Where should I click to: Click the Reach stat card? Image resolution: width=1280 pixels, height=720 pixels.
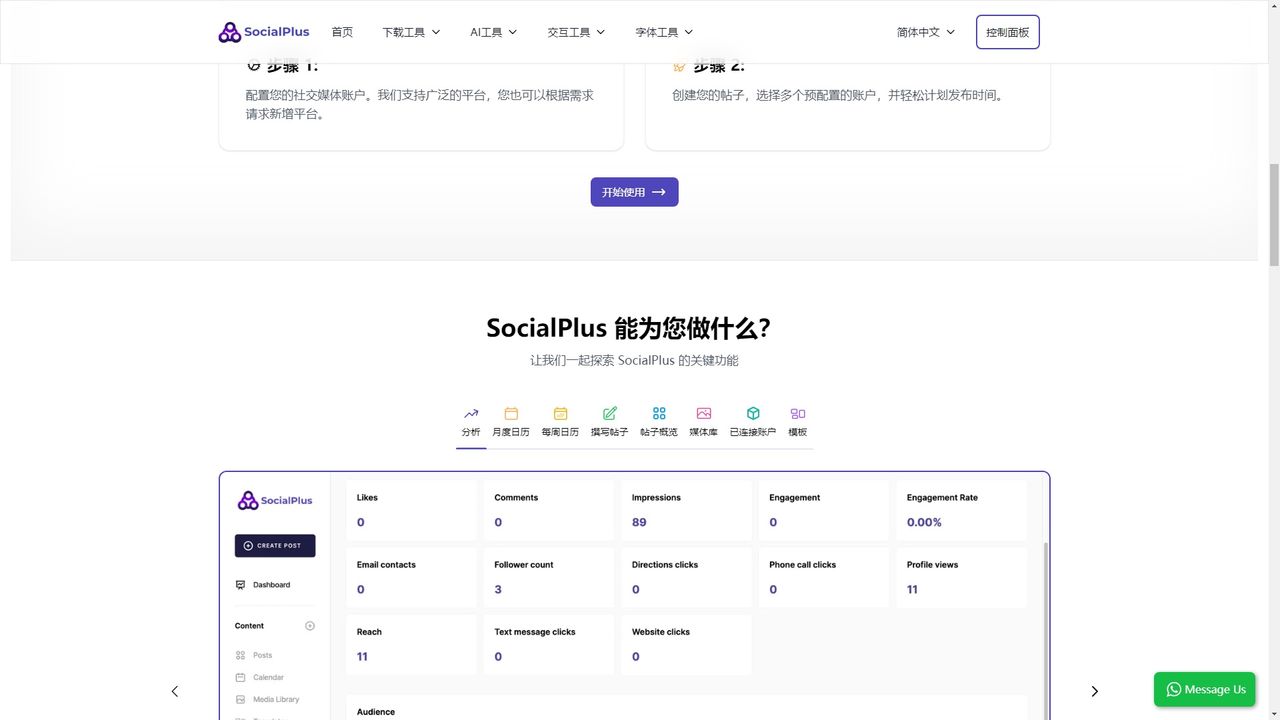[x=412, y=644]
